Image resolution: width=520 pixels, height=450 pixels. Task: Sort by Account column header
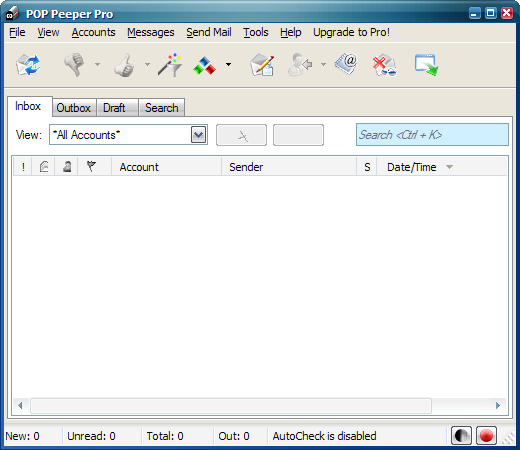166,167
